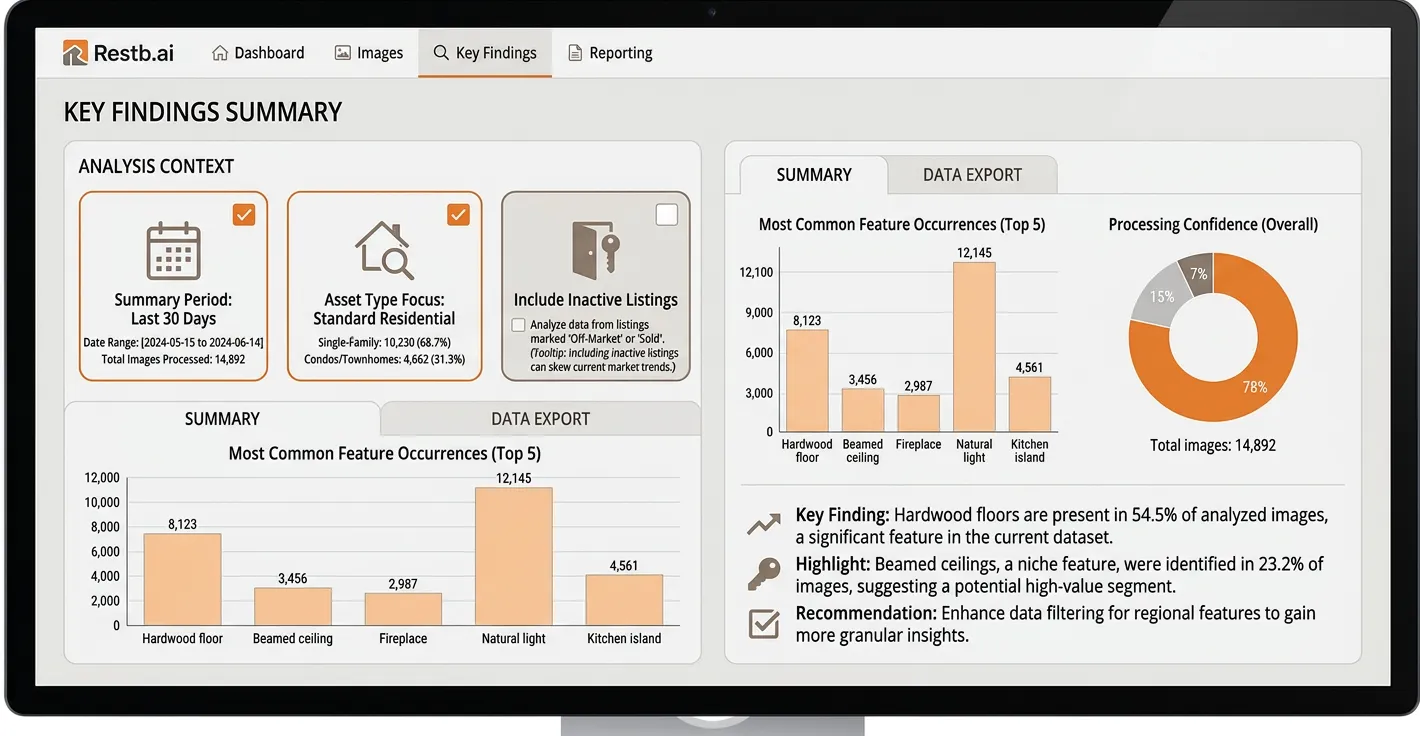
Task: Select the Reporting document icon
Action: click(575, 52)
